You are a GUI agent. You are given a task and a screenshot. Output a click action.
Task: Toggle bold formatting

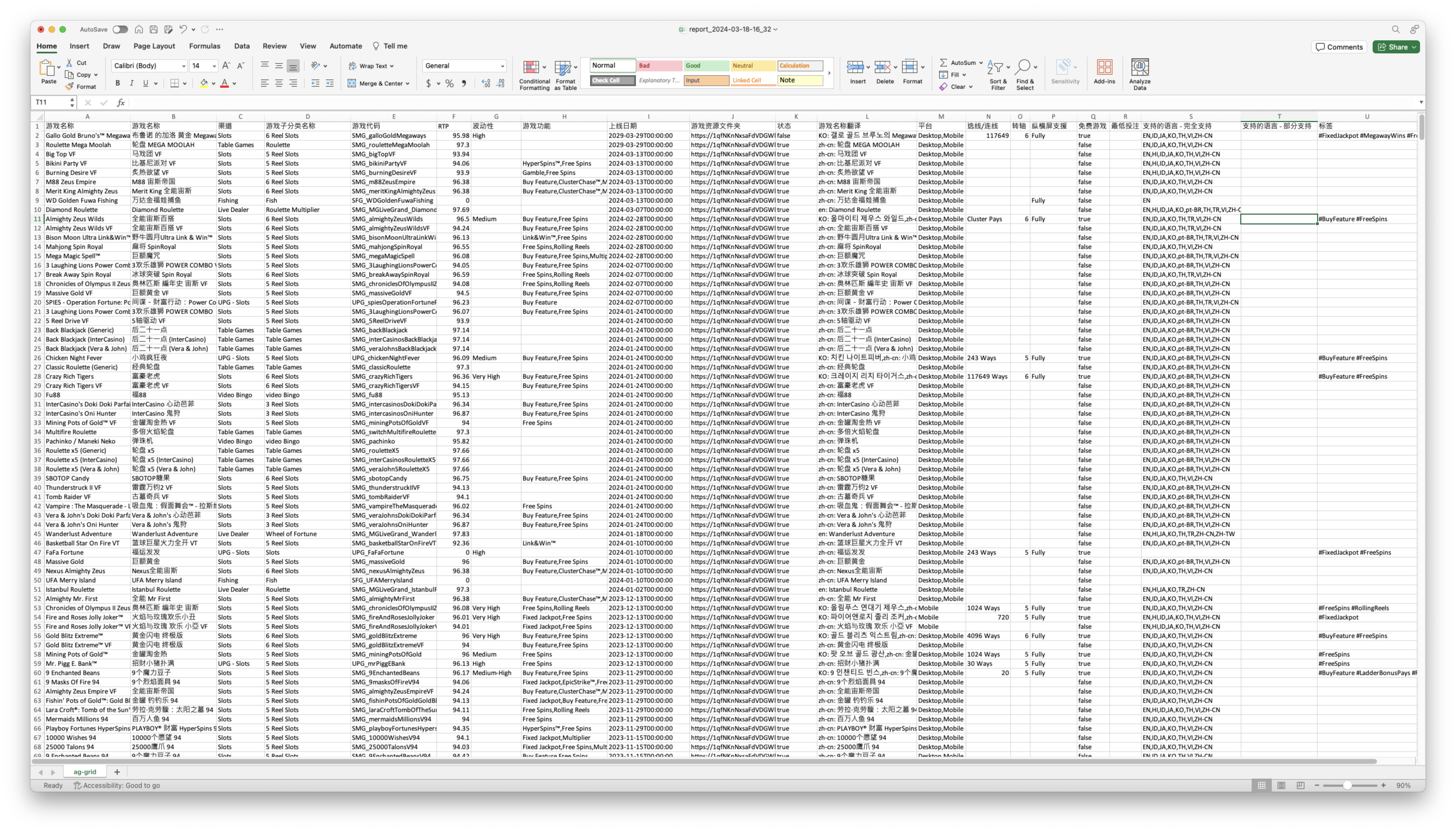click(118, 83)
